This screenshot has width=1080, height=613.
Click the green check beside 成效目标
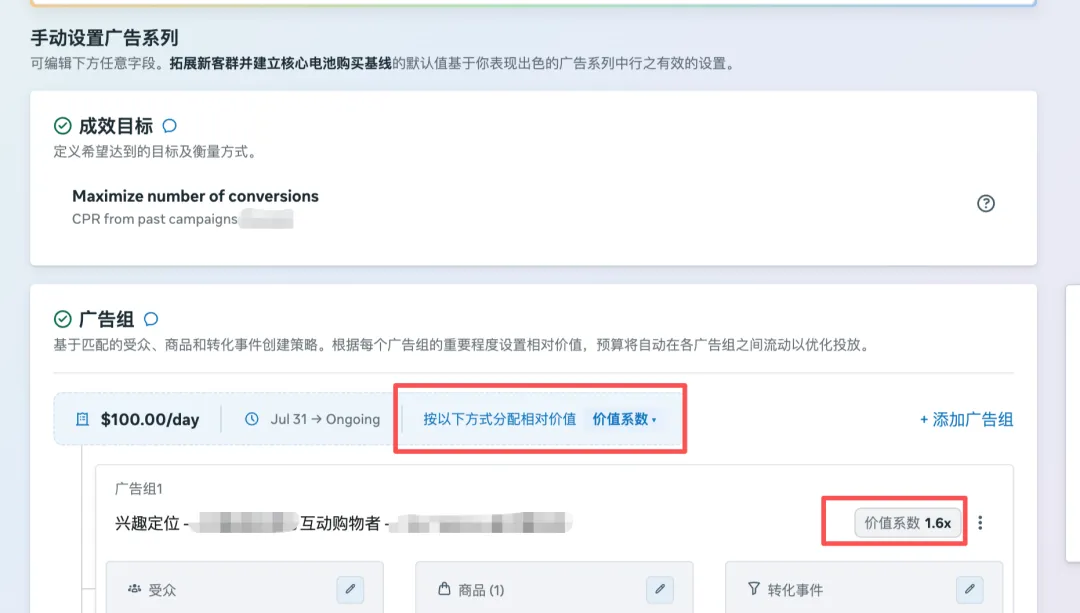63,126
